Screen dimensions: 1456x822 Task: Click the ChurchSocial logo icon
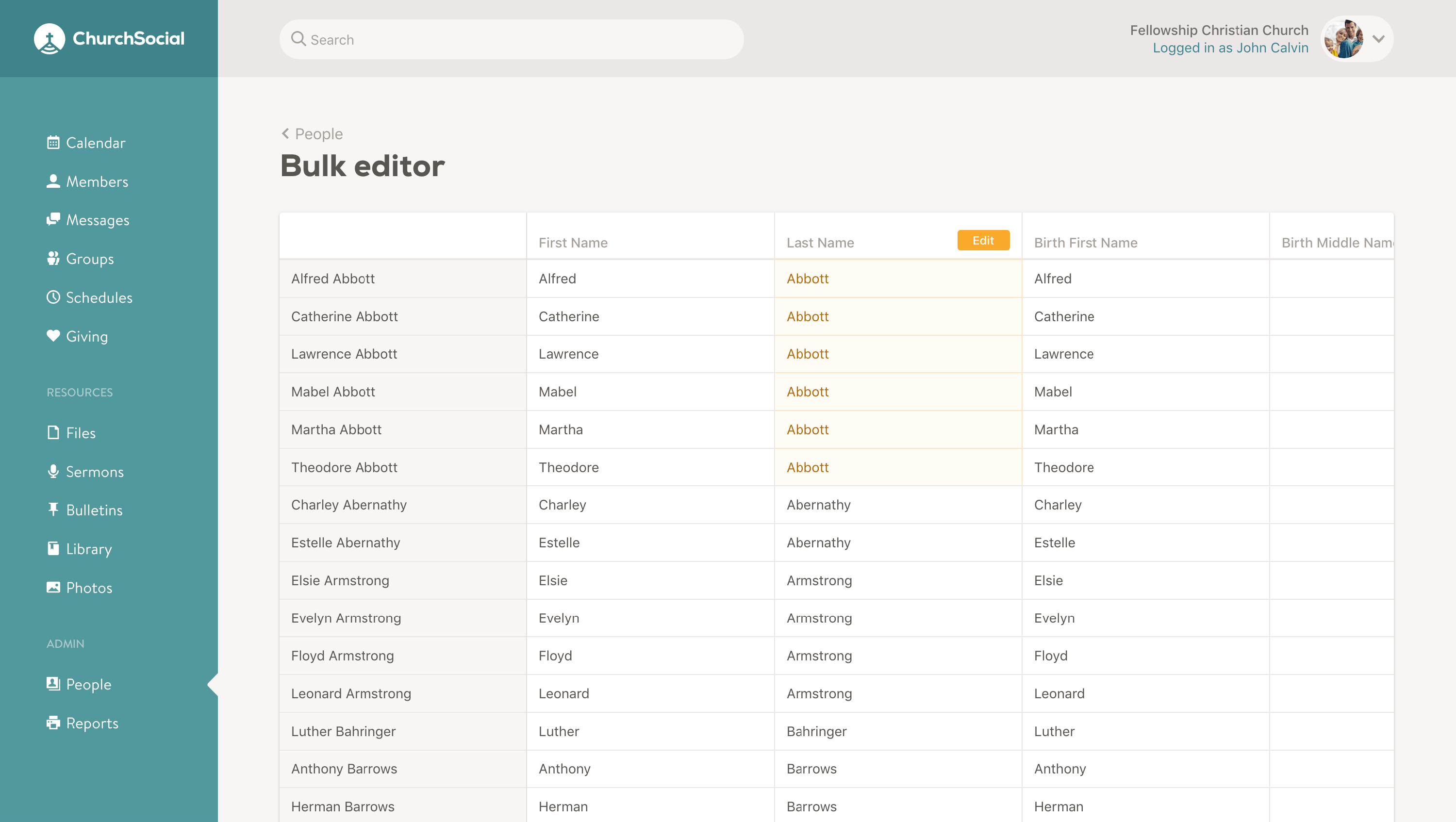tap(49, 38)
